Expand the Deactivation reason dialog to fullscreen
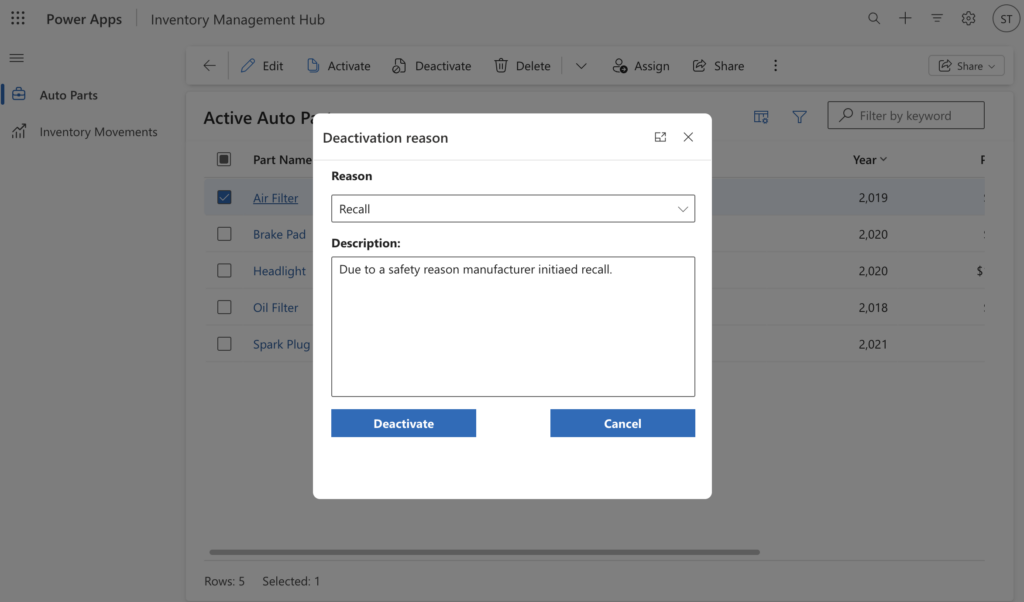The width and height of the screenshot is (1024, 602). tap(660, 138)
